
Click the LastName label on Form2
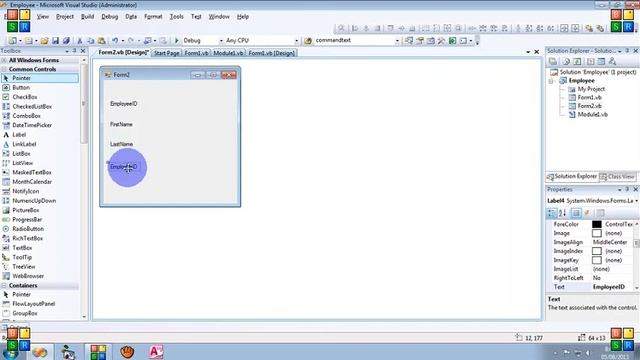(121, 144)
